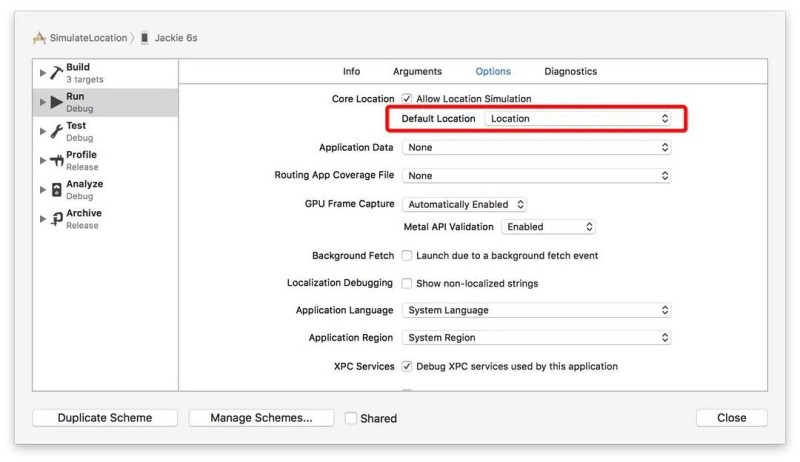Select the Archive icon in sidebar
This screenshot has width=800, height=462.
pos(57,219)
